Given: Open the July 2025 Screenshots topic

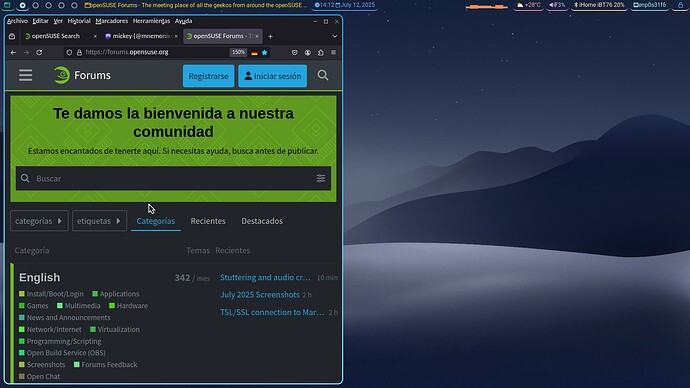Looking at the screenshot, I should (260, 295).
